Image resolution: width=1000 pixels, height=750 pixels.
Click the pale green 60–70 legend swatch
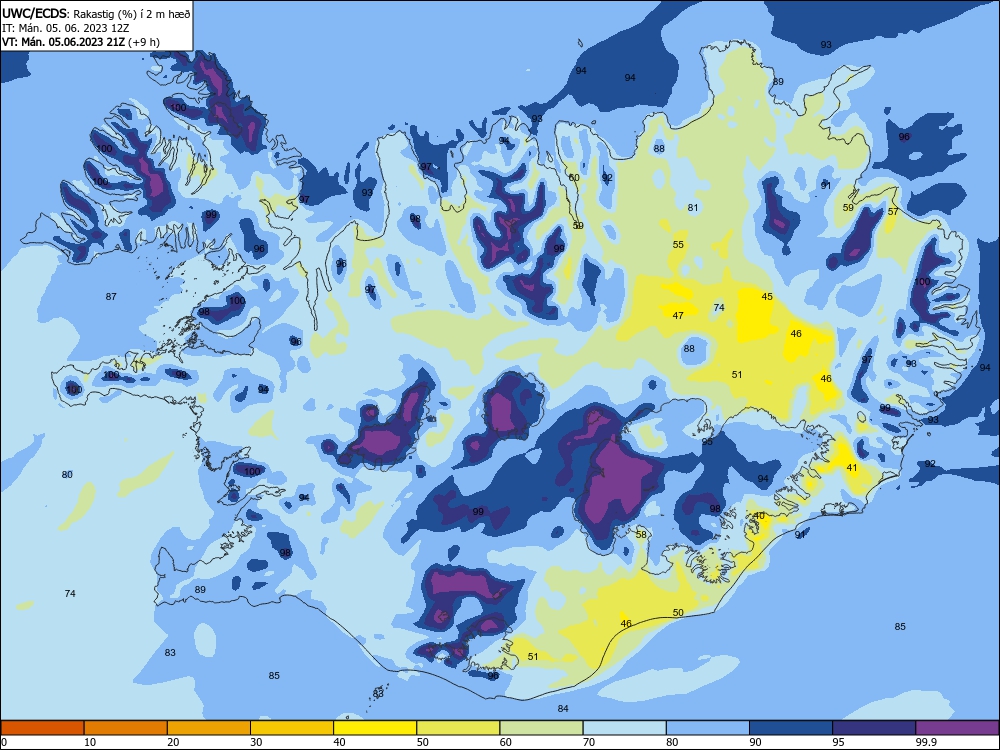point(541,728)
